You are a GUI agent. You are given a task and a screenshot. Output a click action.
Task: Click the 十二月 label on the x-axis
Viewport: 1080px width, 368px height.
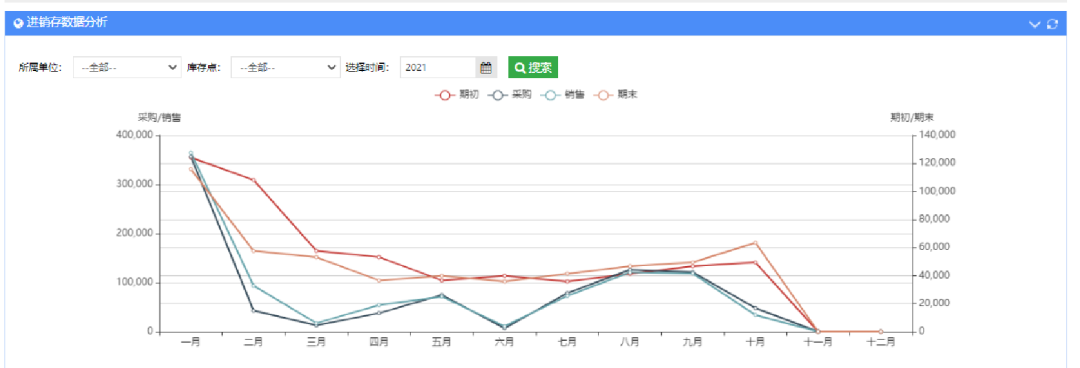(x=880, y=342)
